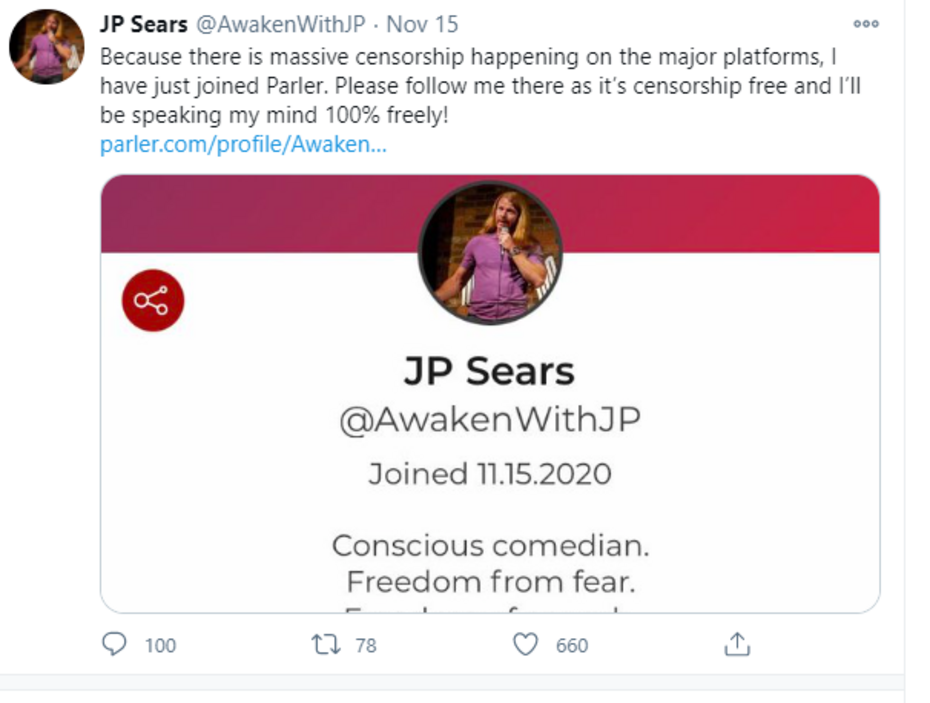Viewport: 930px width, 703px height.
Task: Click the bold JP Sears name in tweet header
Action: pos(144,24)
